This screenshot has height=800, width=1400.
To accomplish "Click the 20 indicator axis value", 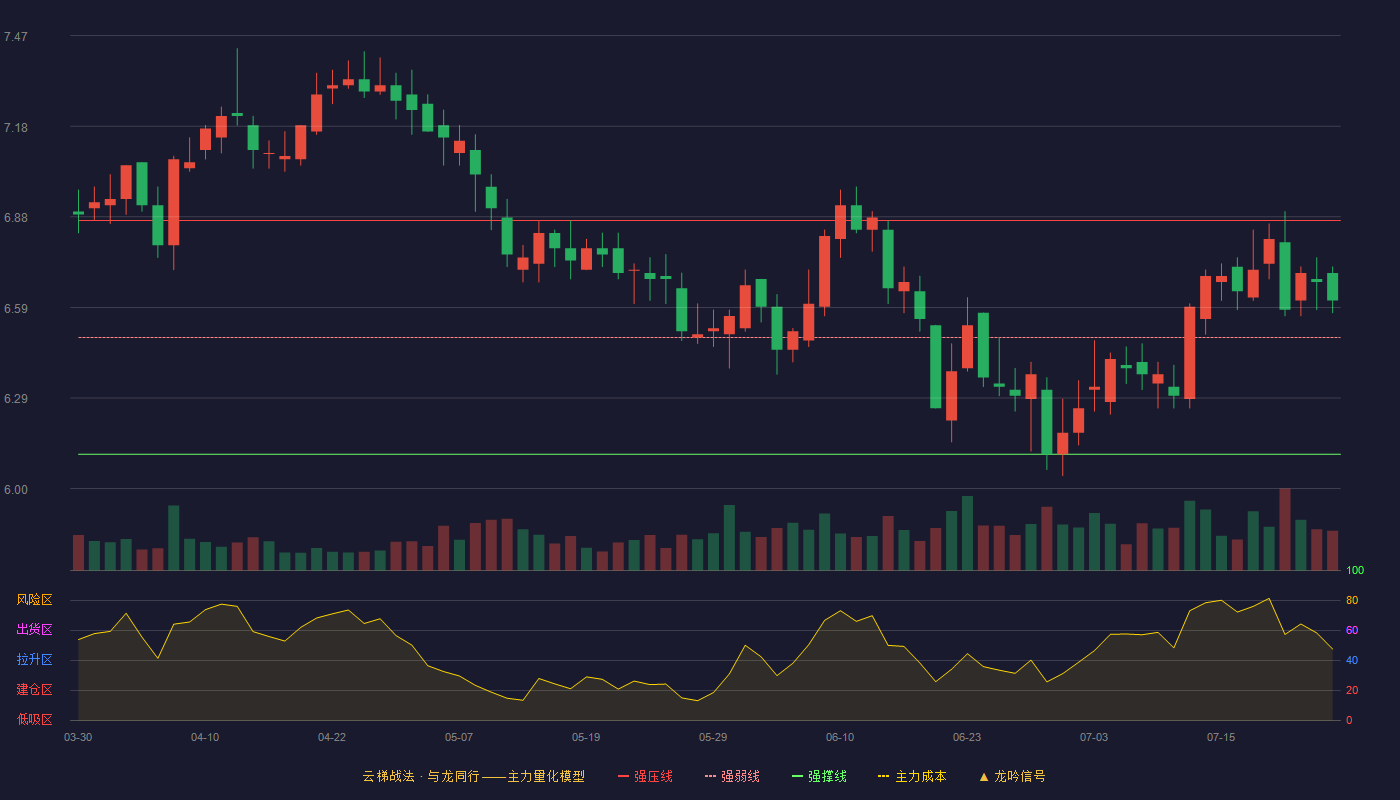I will coord(1351,690).
